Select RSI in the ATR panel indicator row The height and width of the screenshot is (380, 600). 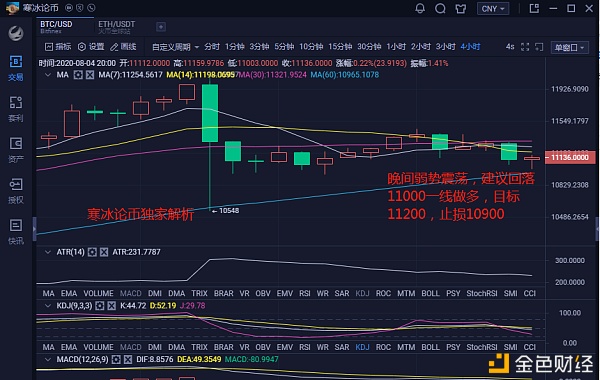tap(305, 294)
